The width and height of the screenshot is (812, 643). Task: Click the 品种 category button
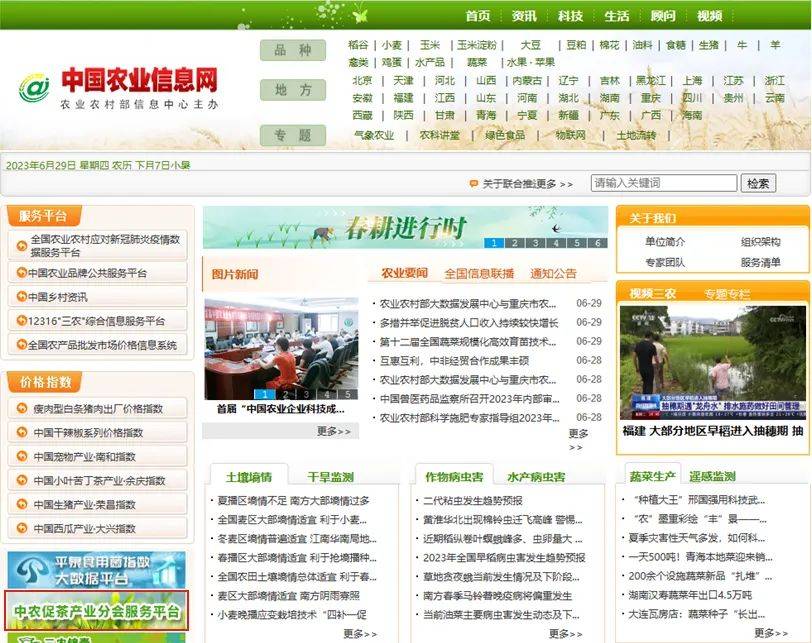tap(293, 50)
